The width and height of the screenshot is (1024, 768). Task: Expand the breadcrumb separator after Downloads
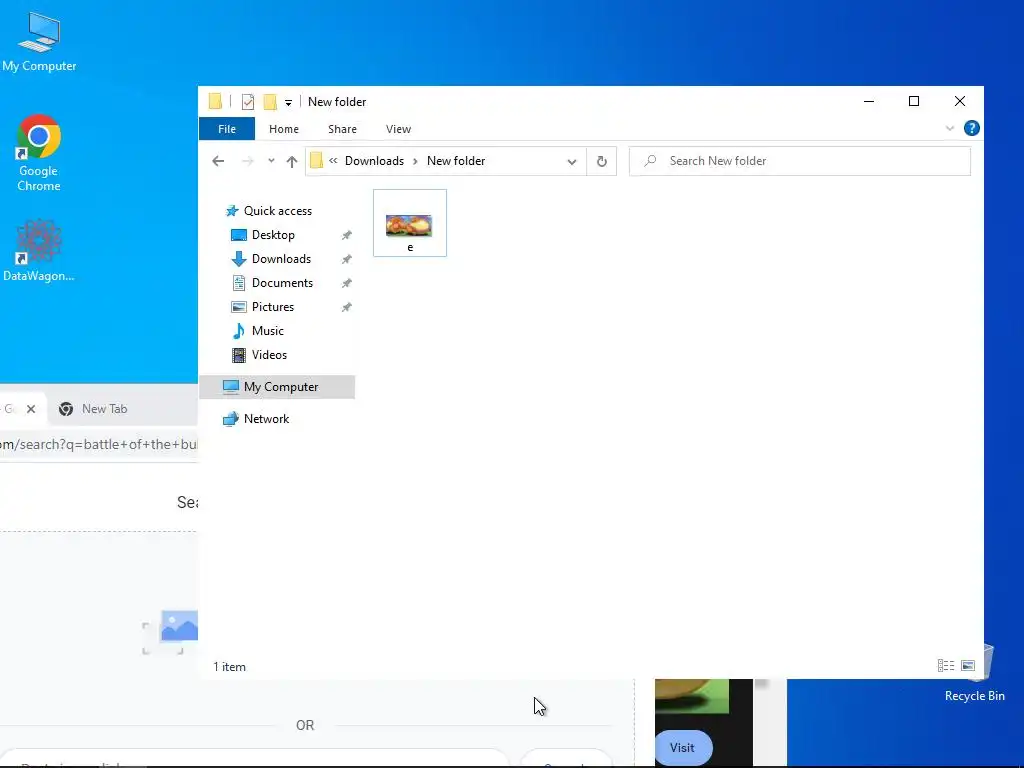click(x=415, y=161)
